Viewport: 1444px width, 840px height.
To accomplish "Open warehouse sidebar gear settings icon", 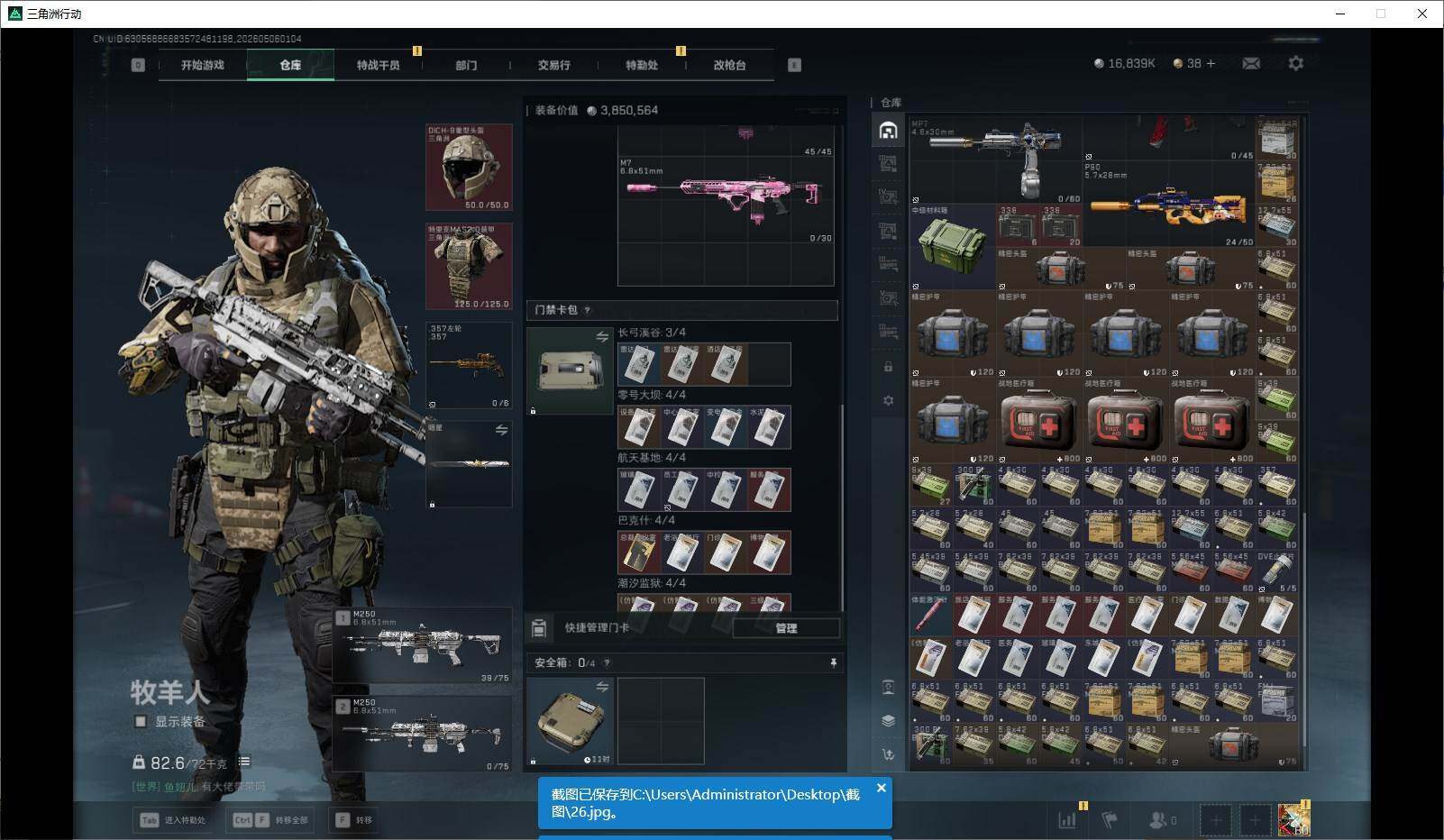I will click(888, 400).
